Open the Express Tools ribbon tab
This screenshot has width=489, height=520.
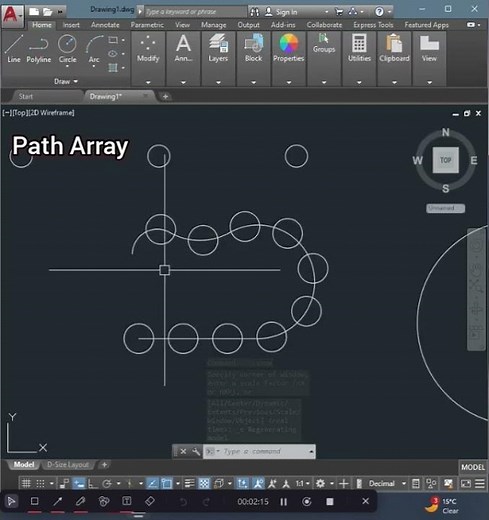click(373, 25)
